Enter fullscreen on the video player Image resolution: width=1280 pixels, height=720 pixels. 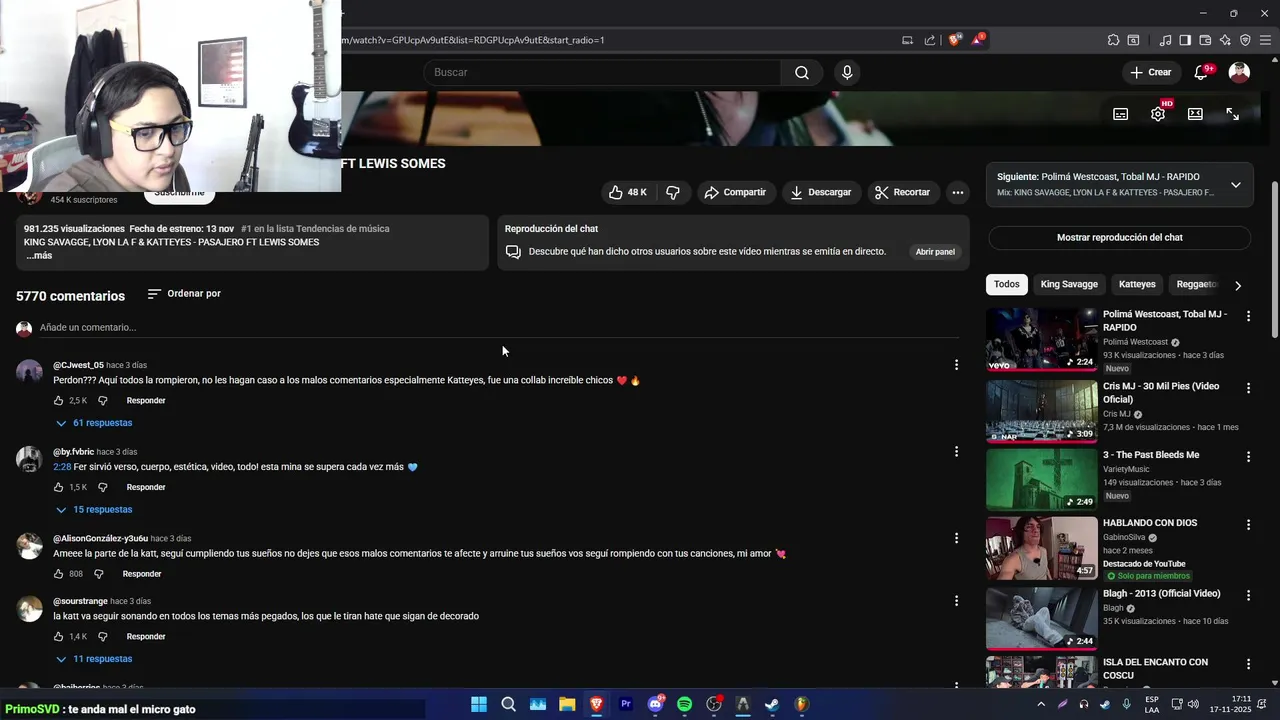[x=1233, y=114]
